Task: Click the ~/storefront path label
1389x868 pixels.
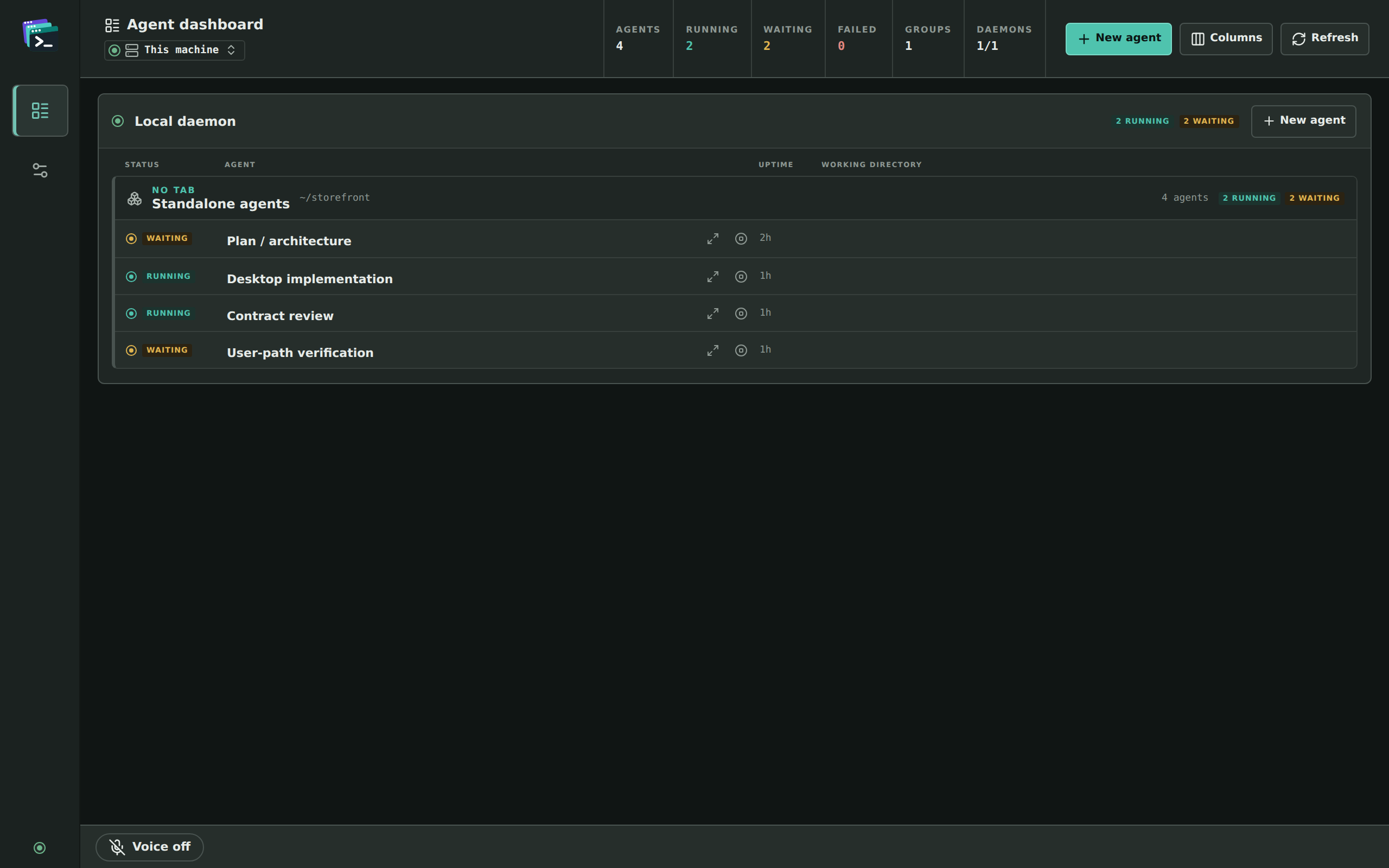Action: coord(335,197)
